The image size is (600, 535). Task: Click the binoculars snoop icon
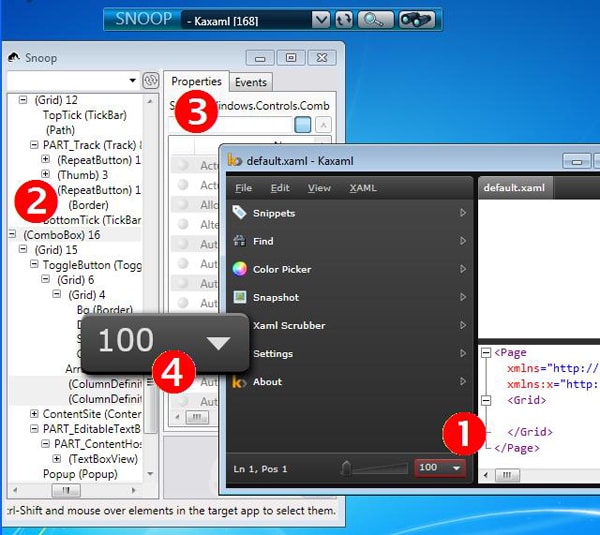tap(417, 20)
